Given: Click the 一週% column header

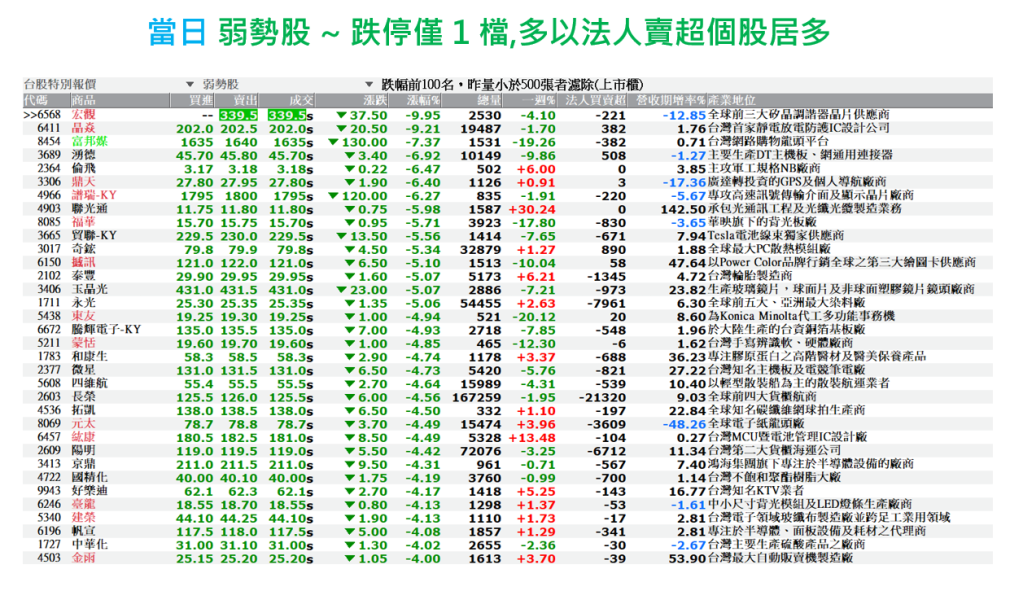Looking at the screenshot, I should 540,101.
